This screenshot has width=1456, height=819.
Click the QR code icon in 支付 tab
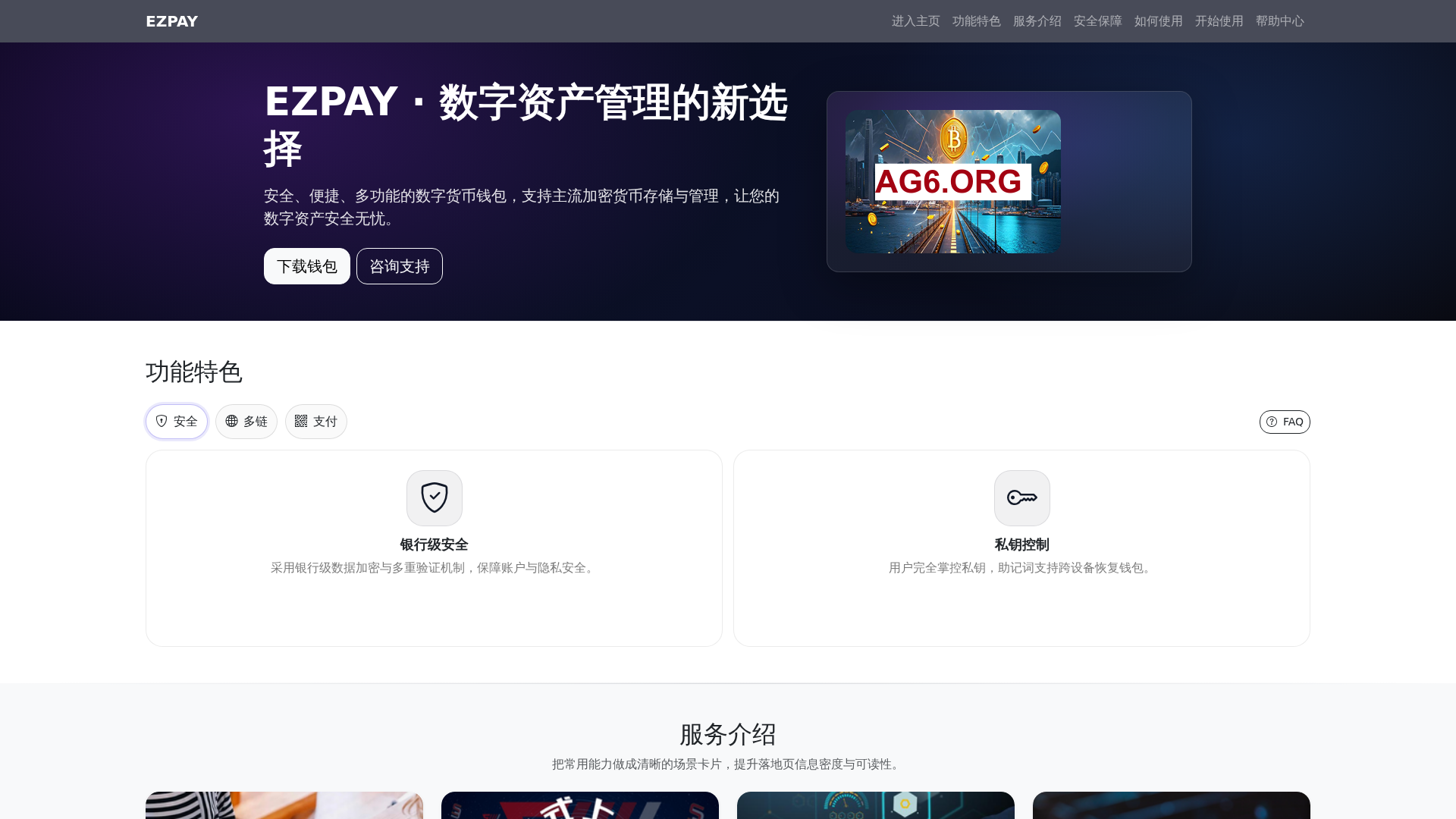pyautogui.click(x=301, y=421)
